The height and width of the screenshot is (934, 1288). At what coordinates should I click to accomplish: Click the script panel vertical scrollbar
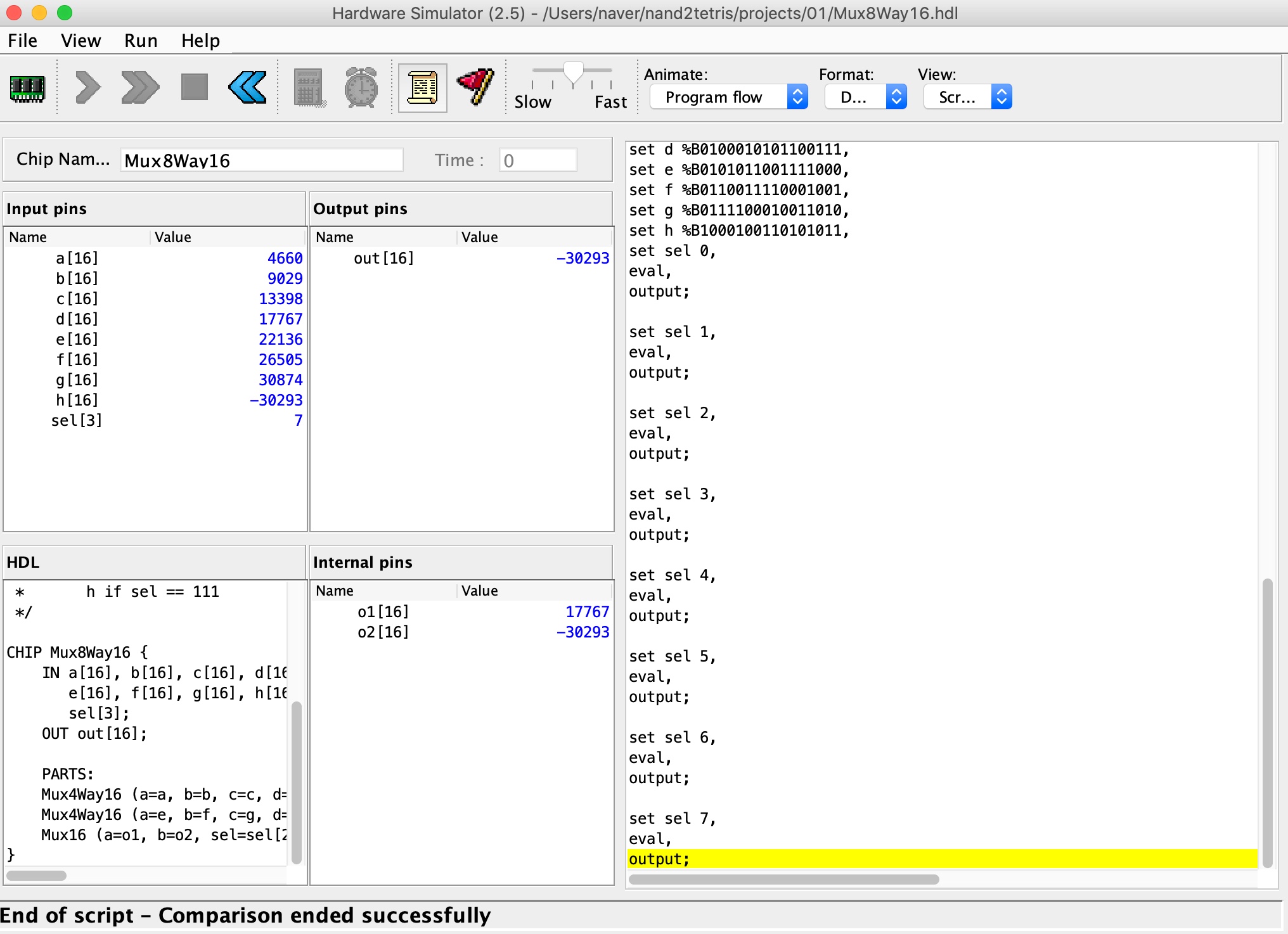point(1267,722)
